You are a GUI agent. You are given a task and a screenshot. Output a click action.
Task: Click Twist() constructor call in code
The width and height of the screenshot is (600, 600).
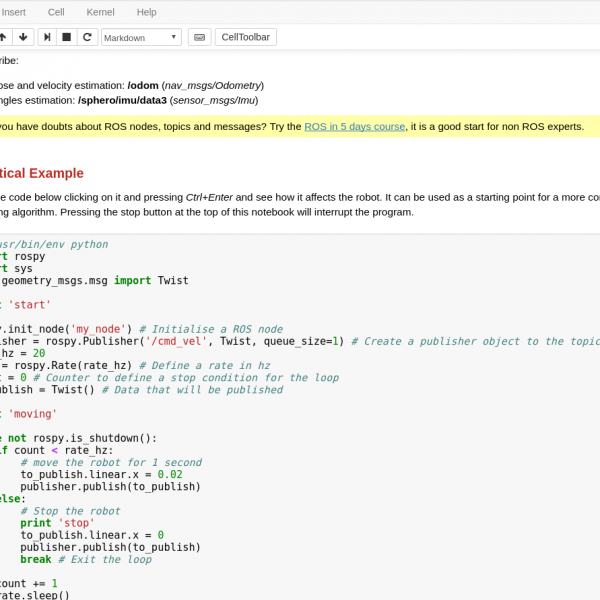point(73,390)
